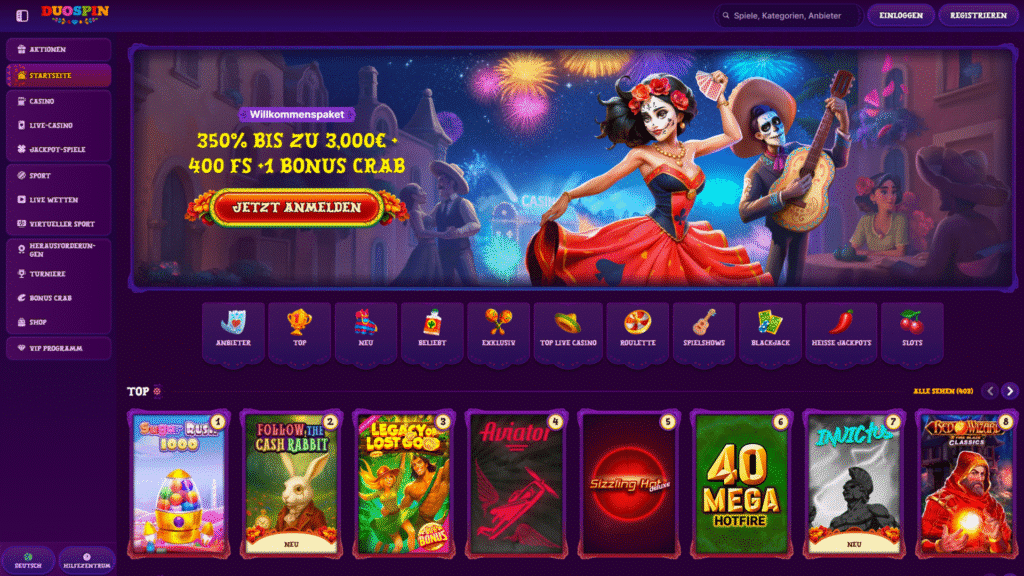Click the Registrieren button
The image size is (1024, 576).
coord(978,15)
